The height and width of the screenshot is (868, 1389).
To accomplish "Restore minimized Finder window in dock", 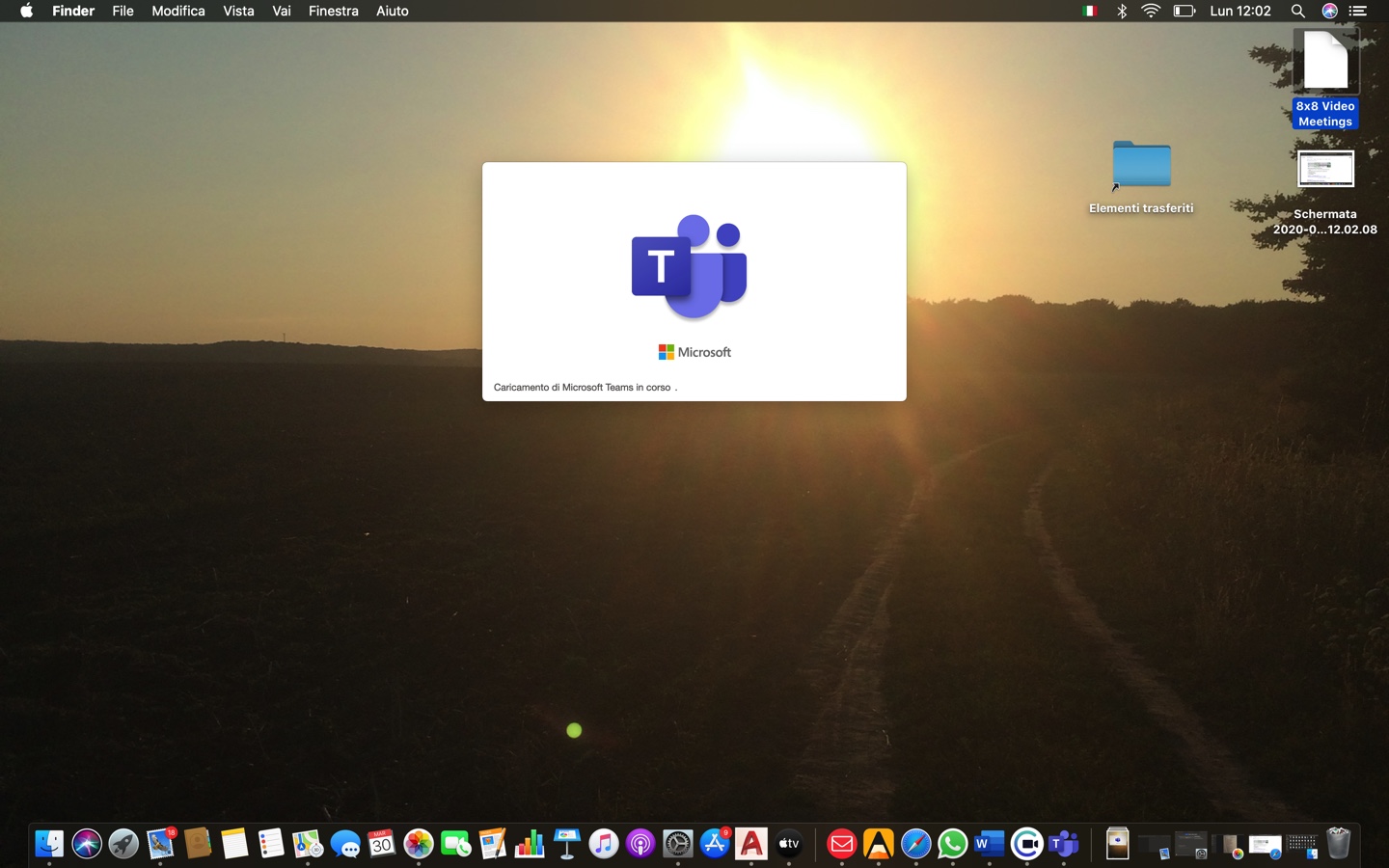I will pos(1301,846).
